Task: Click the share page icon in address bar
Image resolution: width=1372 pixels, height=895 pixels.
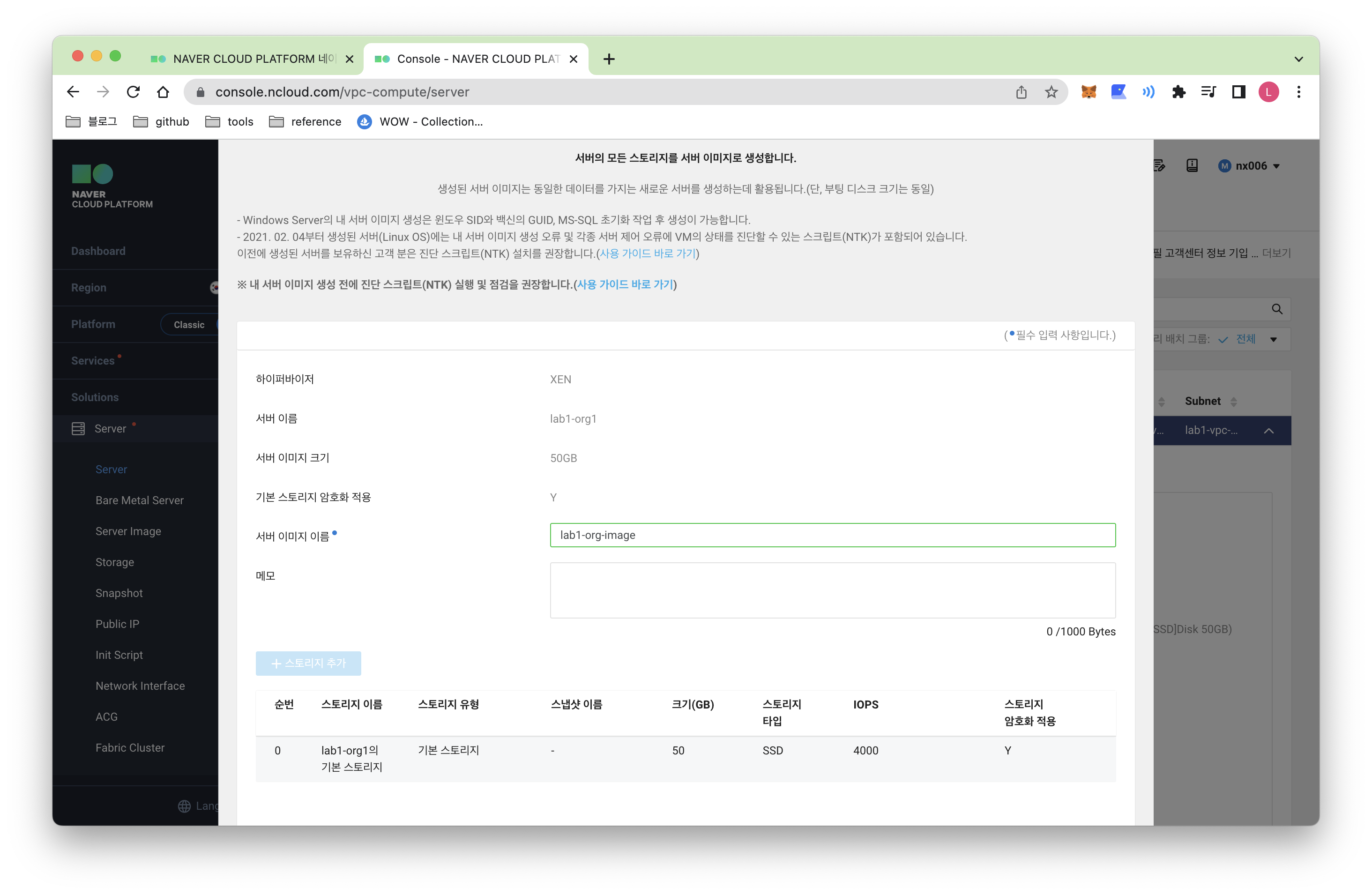Action: pyautogui.click(x=1021, y=92)
